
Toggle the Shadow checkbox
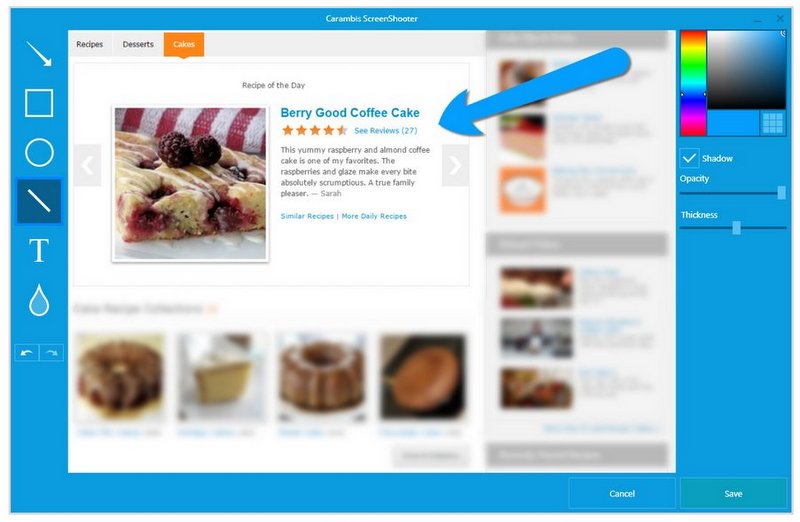(x=689, y=158)
